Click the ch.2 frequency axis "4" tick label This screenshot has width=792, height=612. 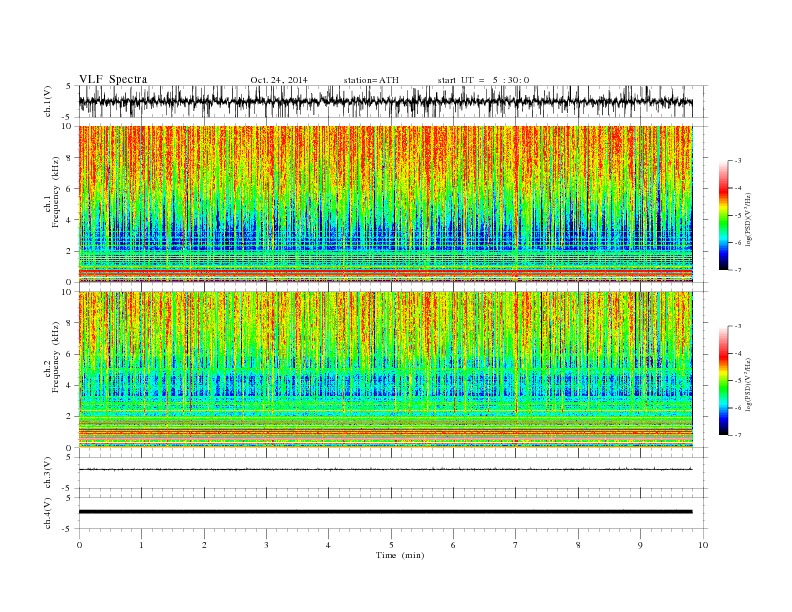tap(70, 386)
